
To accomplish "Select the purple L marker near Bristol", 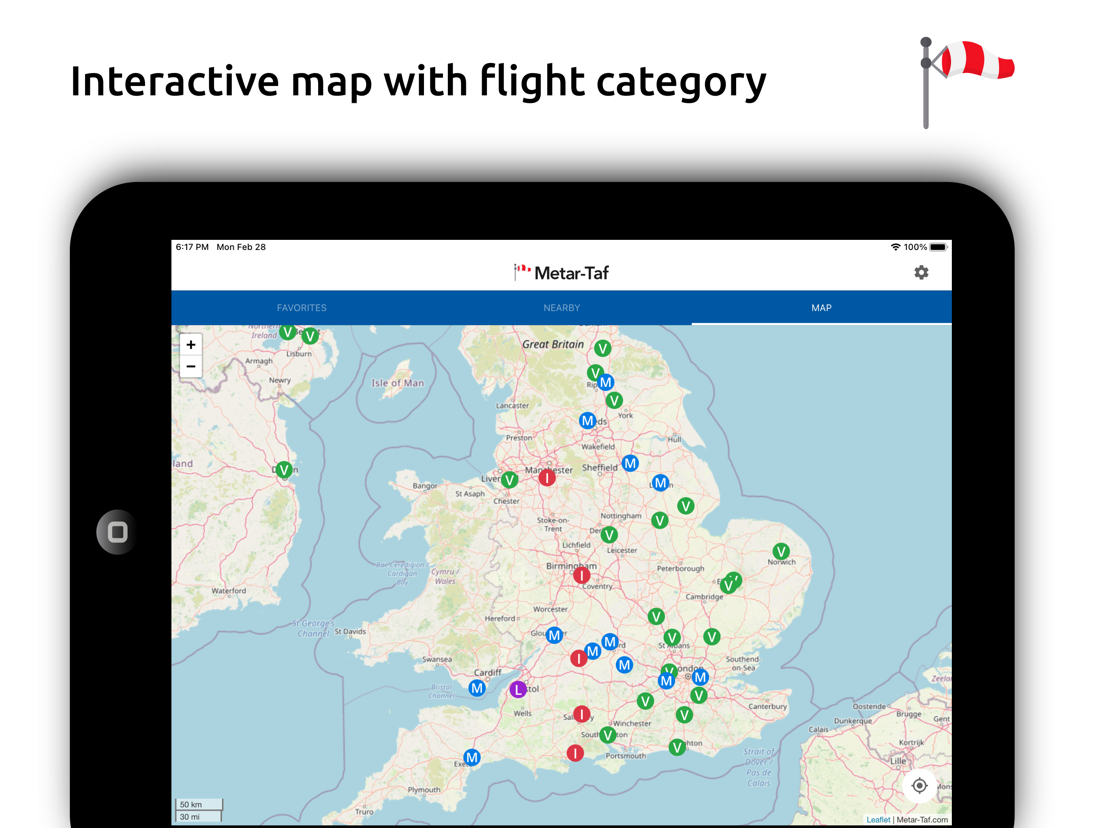I will 518,689.
